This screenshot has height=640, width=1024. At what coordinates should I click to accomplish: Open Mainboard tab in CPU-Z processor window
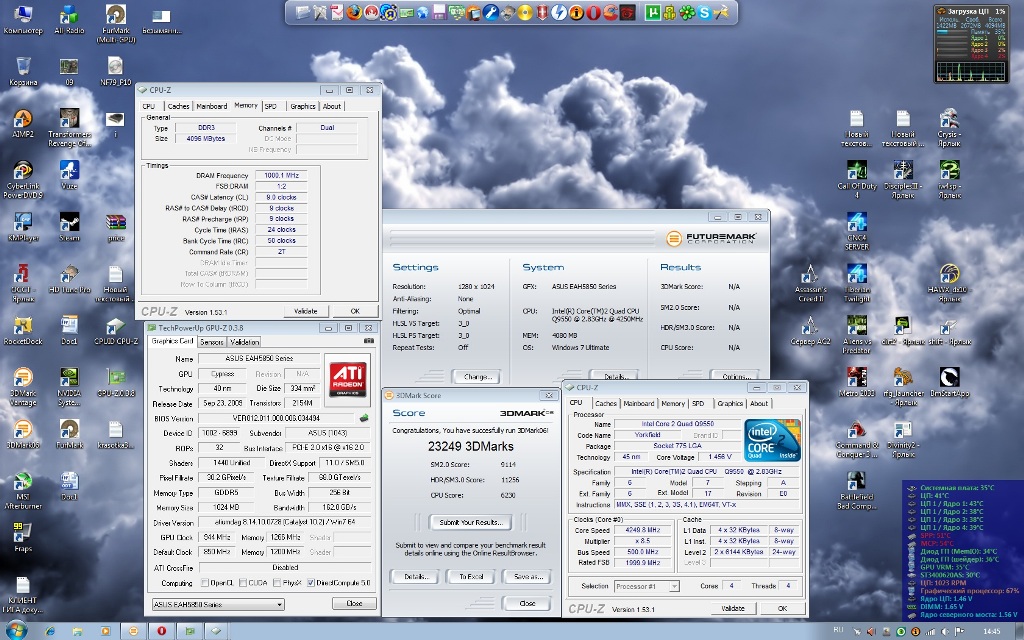click(x=639, y=404)
